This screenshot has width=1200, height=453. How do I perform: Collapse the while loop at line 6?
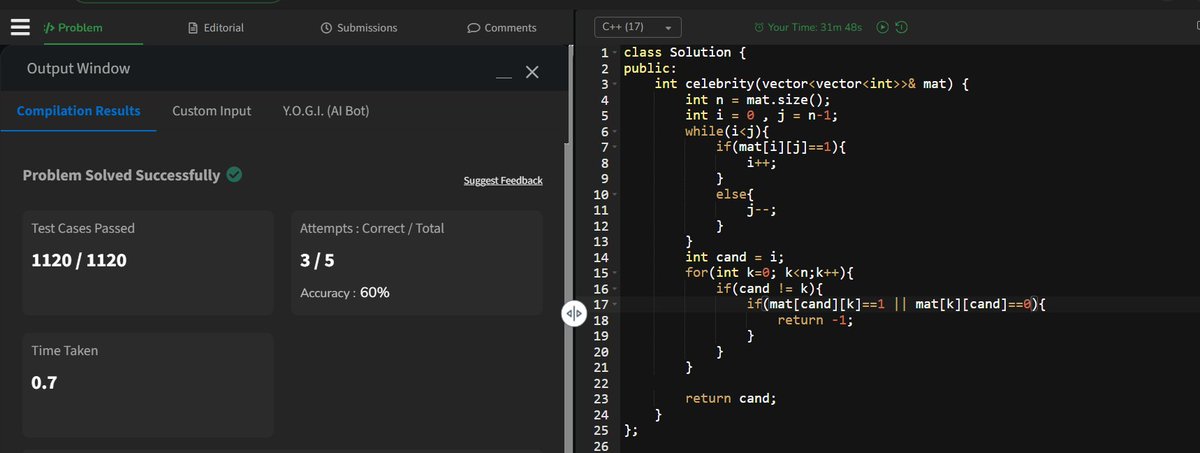pos(616,132)
